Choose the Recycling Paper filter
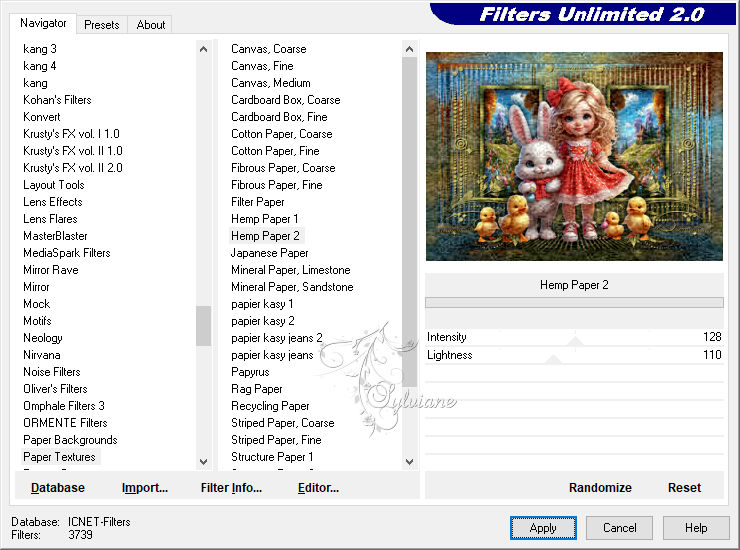 (x=270, y=406)
